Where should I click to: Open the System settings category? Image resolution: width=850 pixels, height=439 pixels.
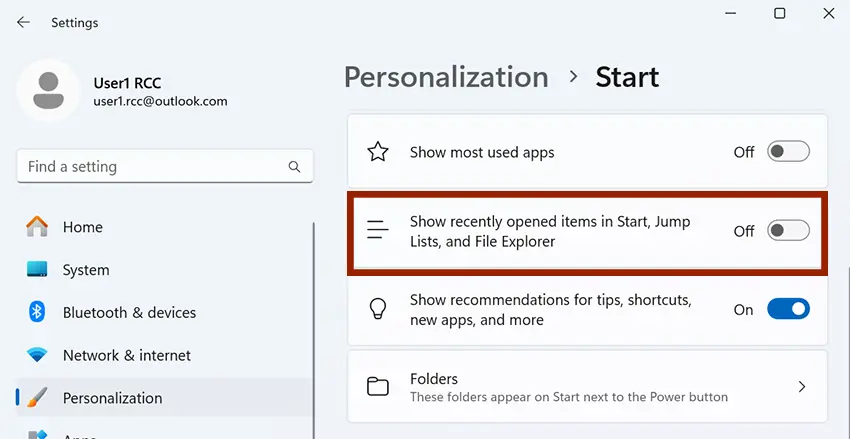[164, 269]
